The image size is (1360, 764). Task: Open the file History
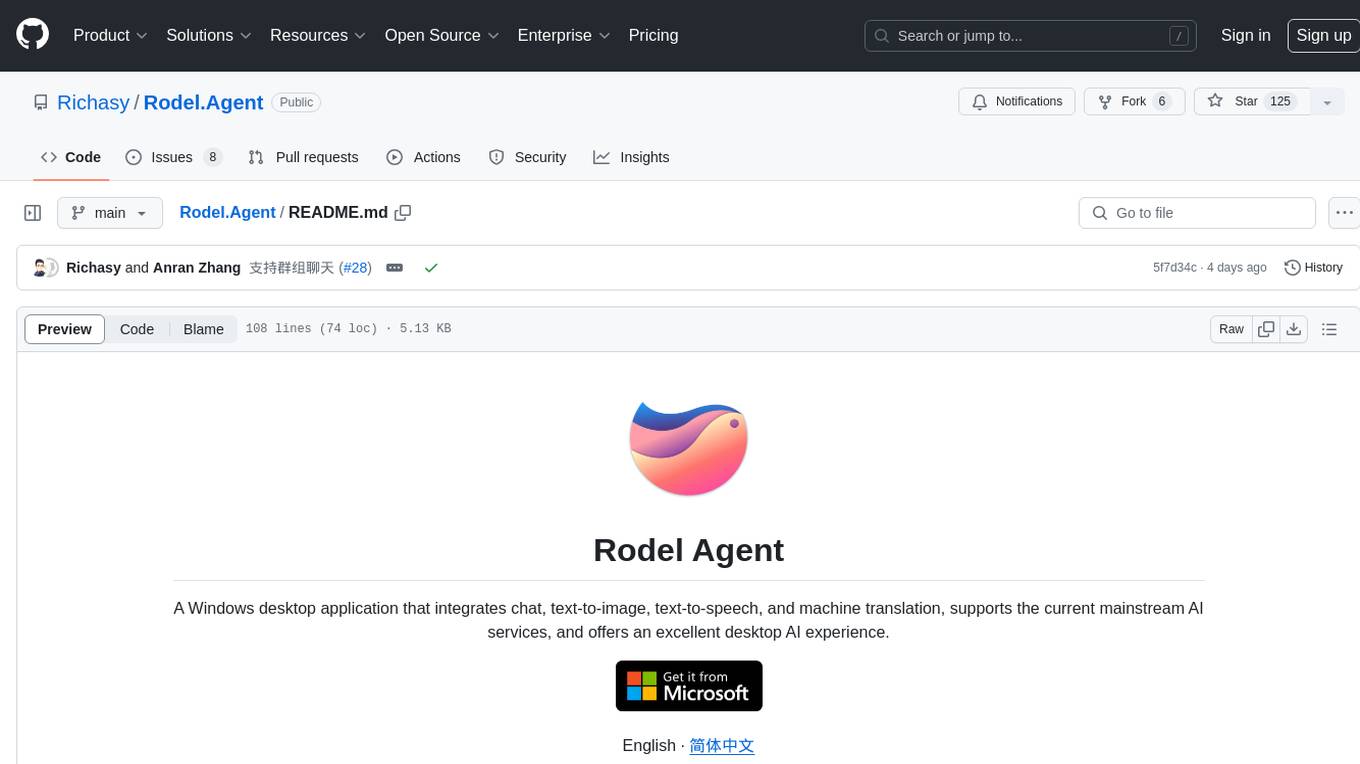pos(1313,267)
